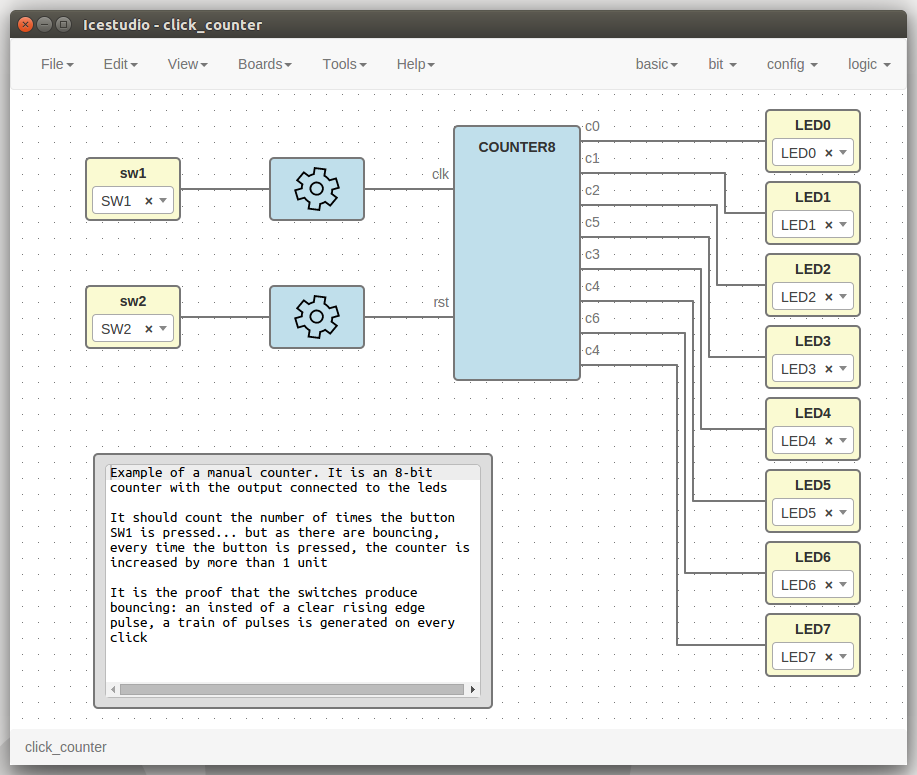Clear the LED5 pin selection x
This screenshot has height=775, width=917.
click(828, 513)
